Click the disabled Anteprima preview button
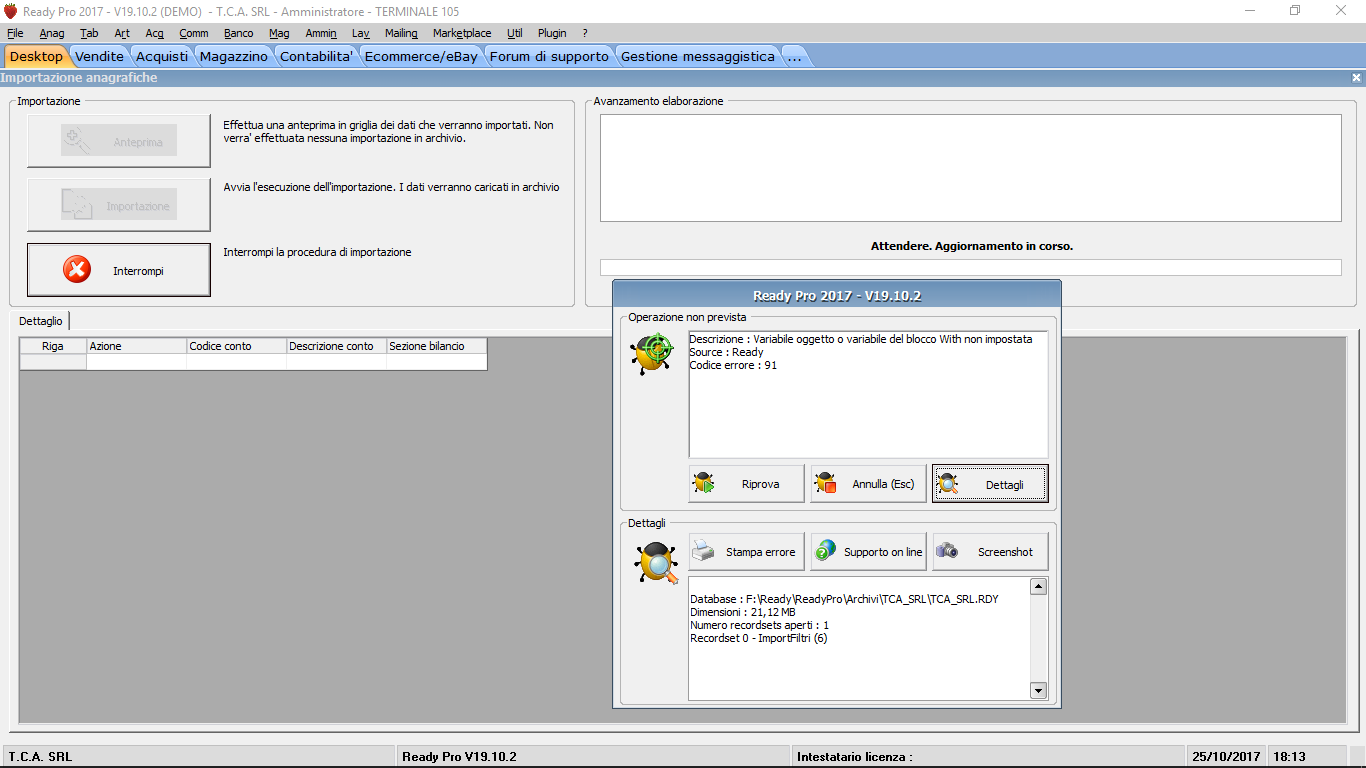 click(119, 141)
